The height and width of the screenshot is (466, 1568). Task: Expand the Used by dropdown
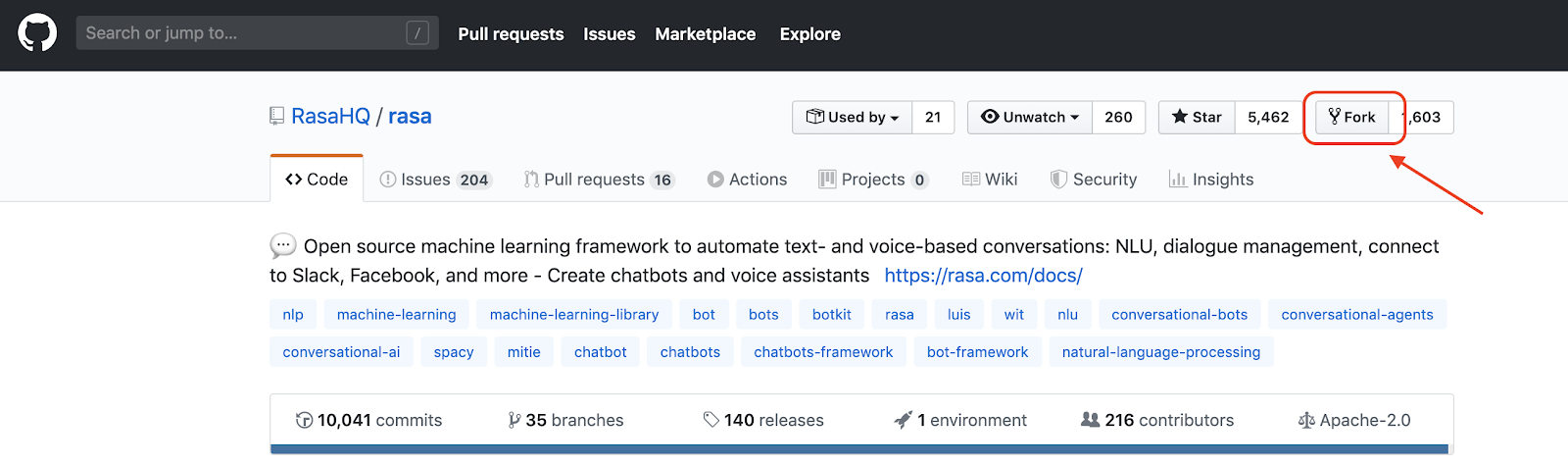pyautogui.click(x=852, y=117)
